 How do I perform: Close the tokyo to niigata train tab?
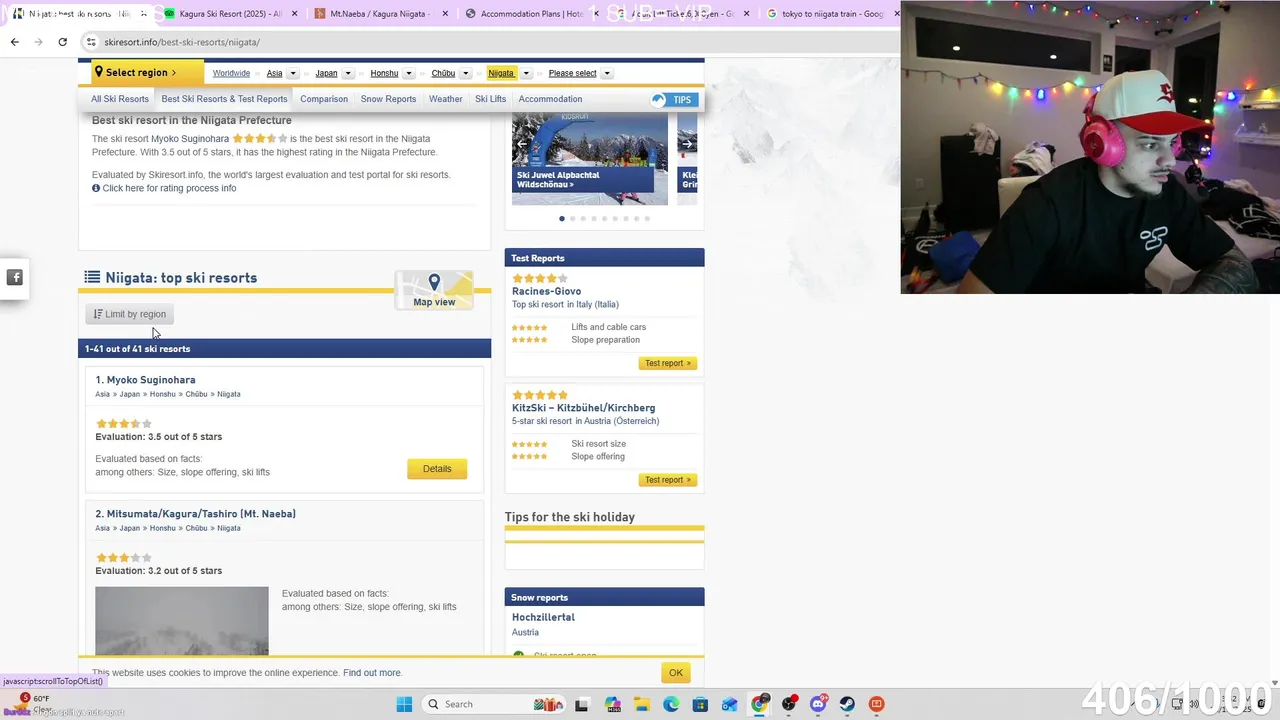point(896,14)
